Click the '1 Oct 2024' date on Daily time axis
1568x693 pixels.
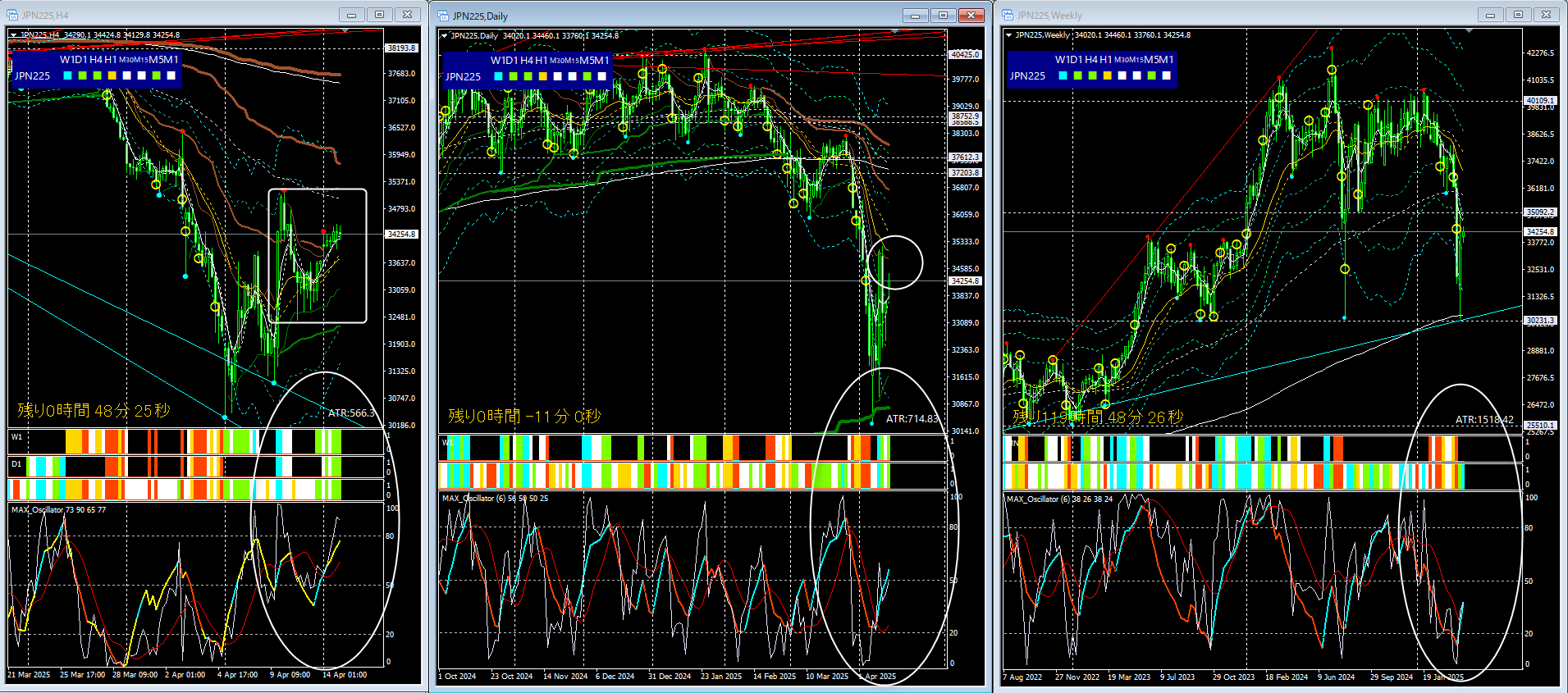point(457,677)
